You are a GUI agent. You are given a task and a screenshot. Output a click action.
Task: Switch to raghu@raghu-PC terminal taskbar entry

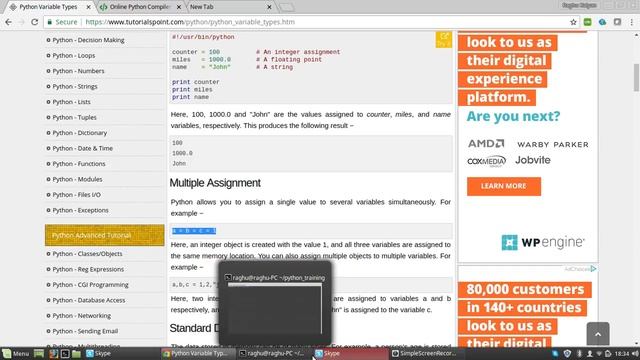[x=274, y=353]
